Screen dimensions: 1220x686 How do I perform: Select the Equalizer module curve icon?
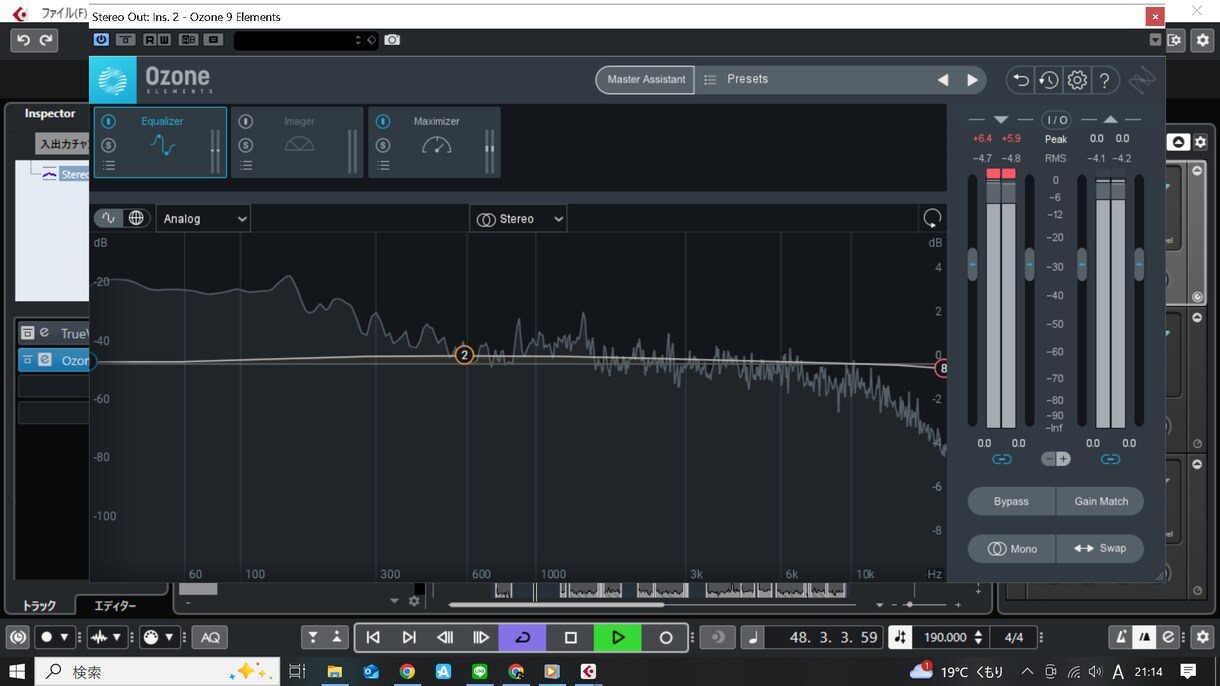[x=162, y=146]
